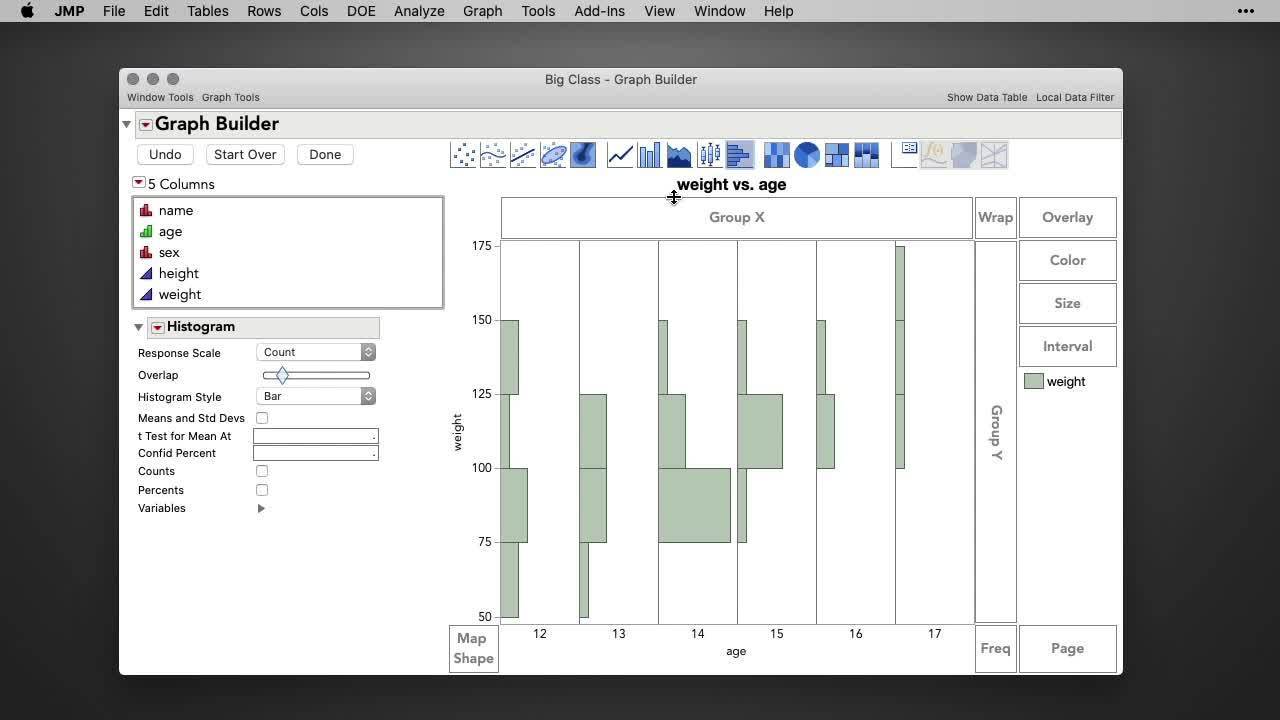Open the Add-Ins menu

coord(599,11)
